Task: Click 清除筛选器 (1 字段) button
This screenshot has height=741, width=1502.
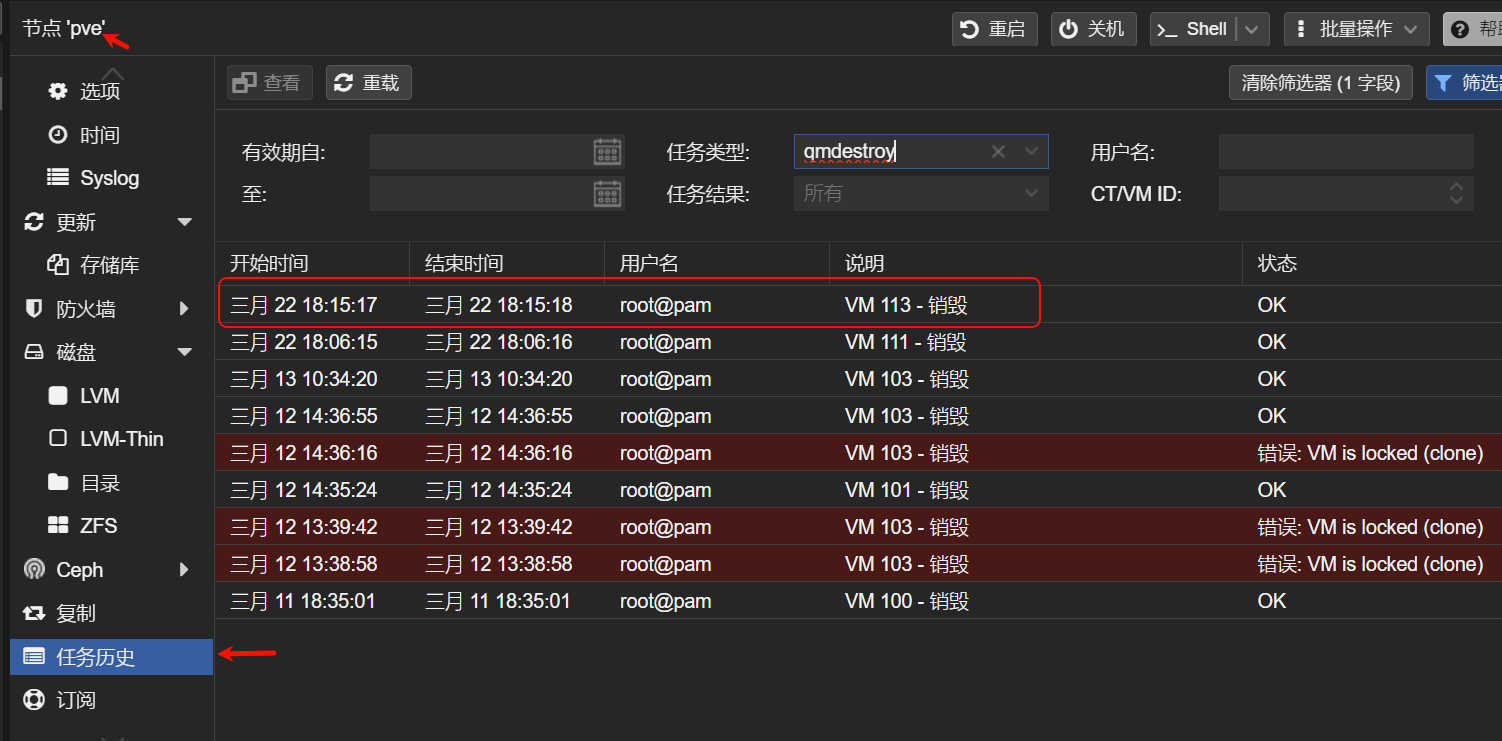Action: click(1320, 83)
